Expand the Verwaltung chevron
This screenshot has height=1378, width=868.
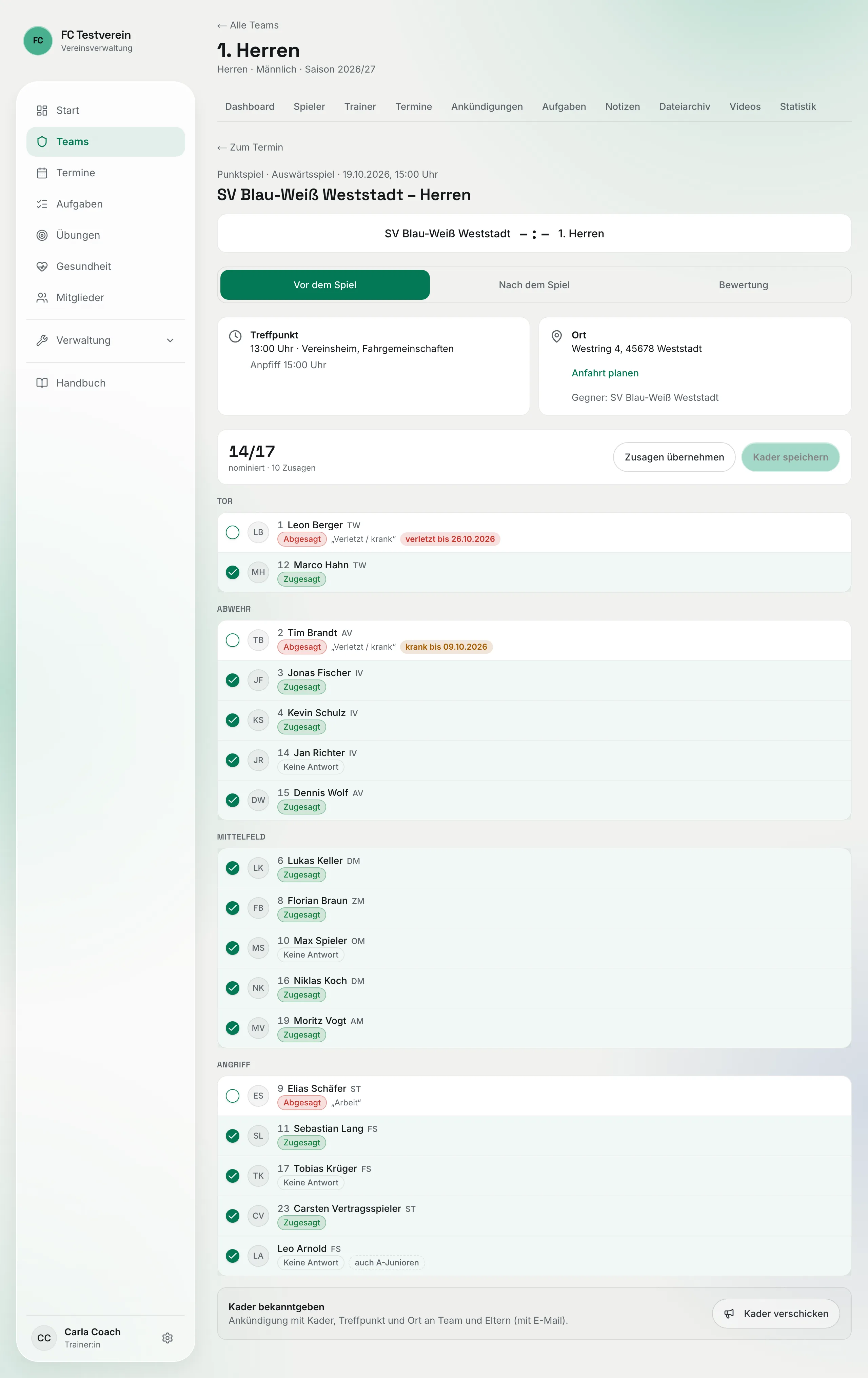click(170, 340)
